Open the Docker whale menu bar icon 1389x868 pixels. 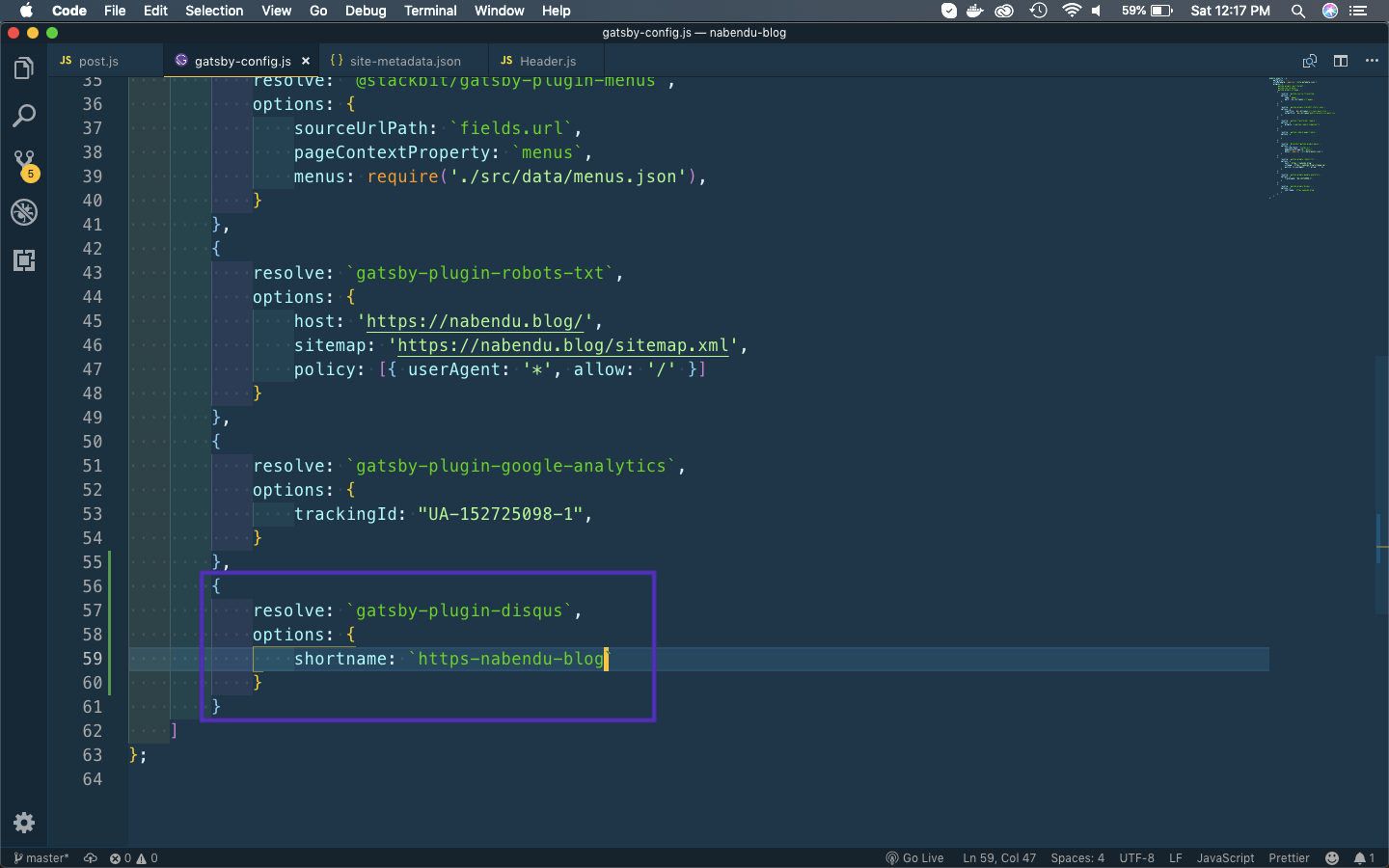point(975,11)
